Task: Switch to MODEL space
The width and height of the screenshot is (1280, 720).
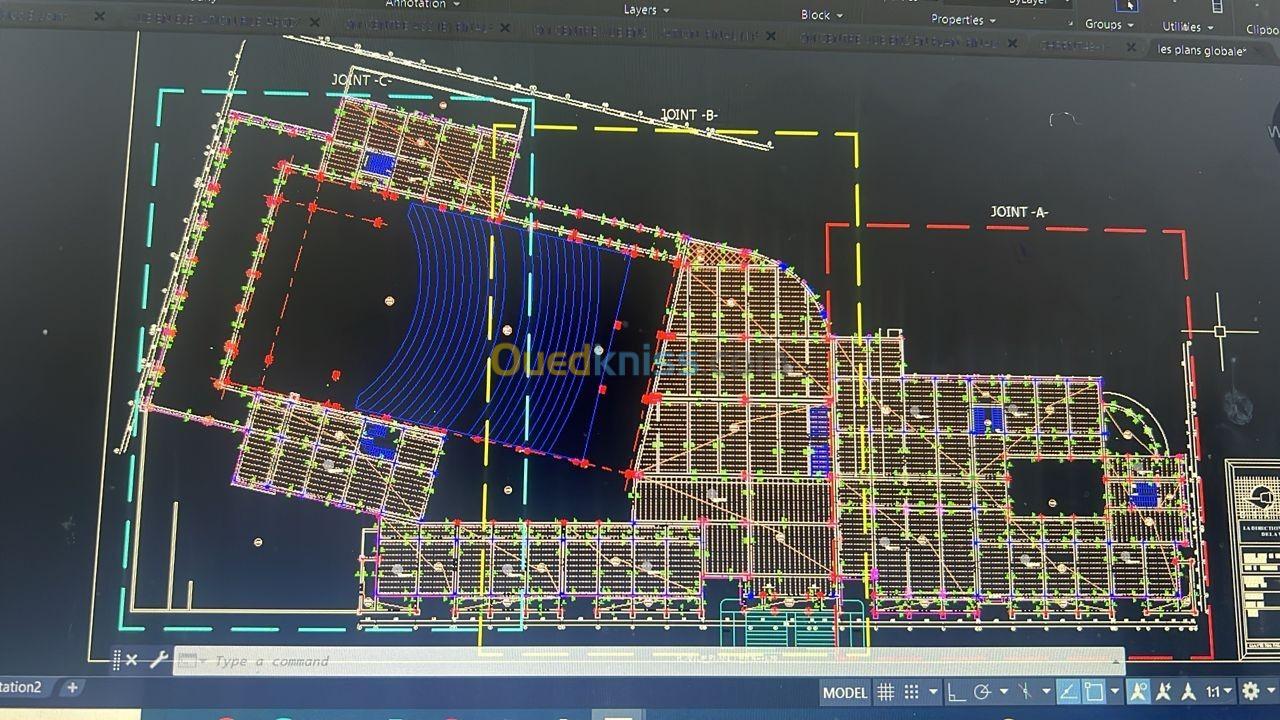Action: (845, 692)
